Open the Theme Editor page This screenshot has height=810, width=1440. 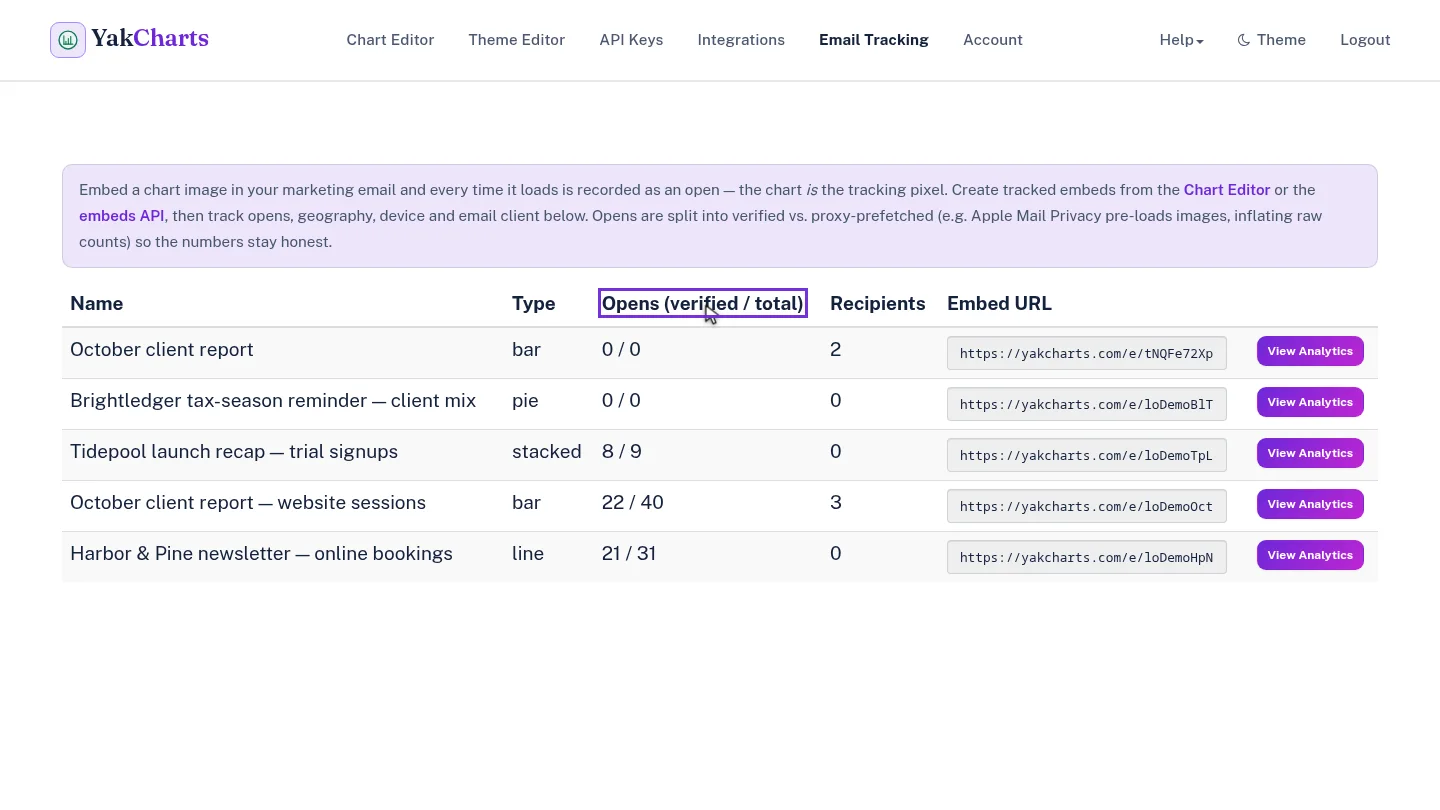pyautogui.click(x=516, y=40)
